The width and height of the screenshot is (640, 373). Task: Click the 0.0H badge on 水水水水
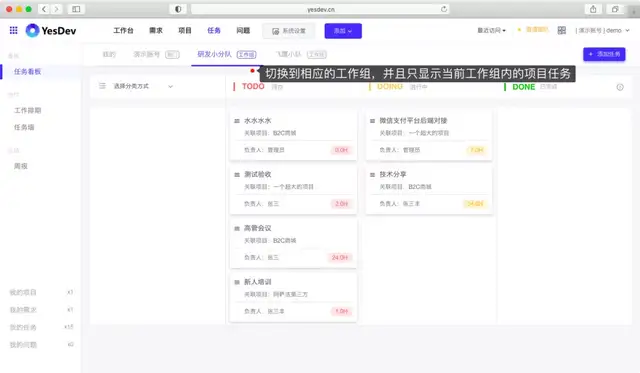[341, 150]
